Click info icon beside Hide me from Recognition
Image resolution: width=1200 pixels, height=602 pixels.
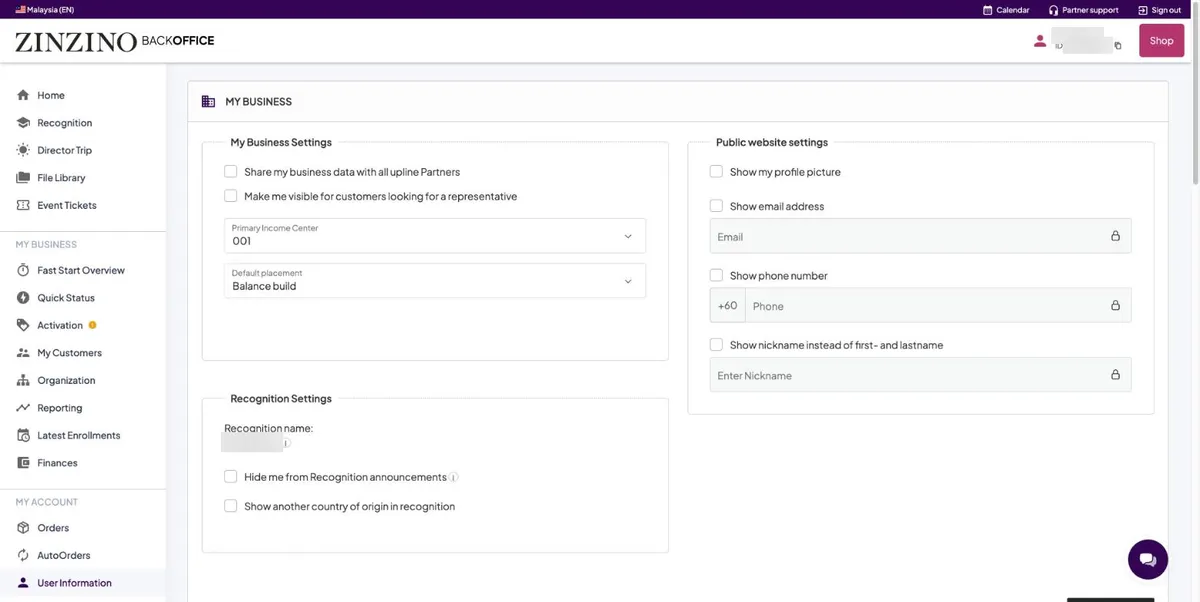(x=454, y=478)
